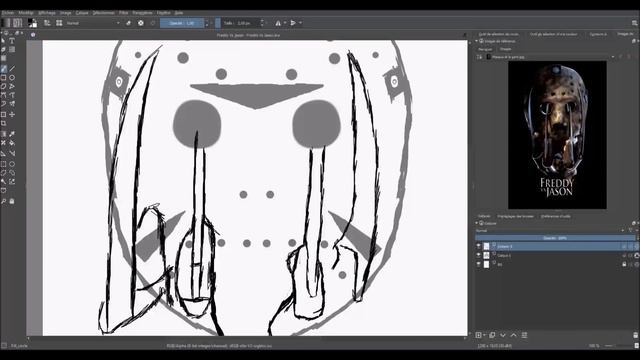Image resolution: width=640 pixels, height=360 pixels.
Task: Select the shape selection arrow tool
Action: [x=3, y=41]
